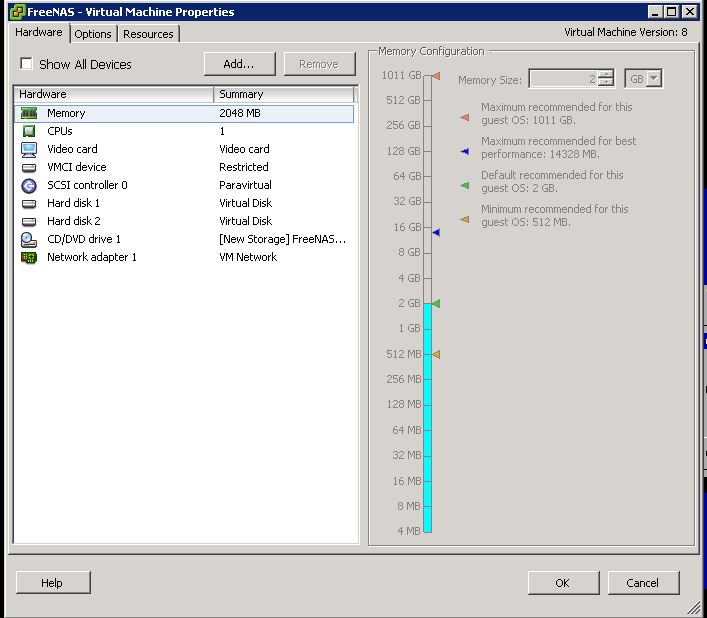Enable the Show All Devices checkbox
707x618 pixels.
(26, 64)
